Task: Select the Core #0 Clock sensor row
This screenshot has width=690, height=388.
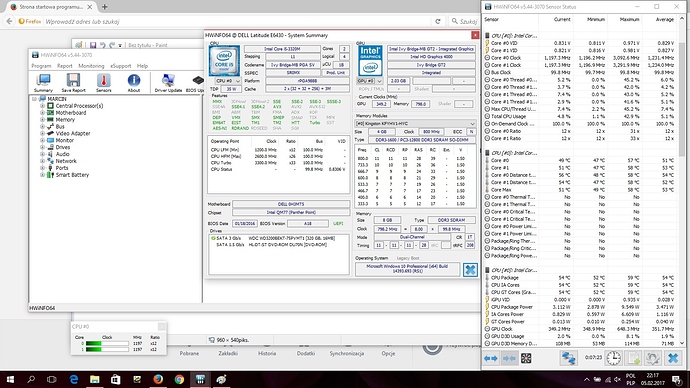Action: click(580, 58)
